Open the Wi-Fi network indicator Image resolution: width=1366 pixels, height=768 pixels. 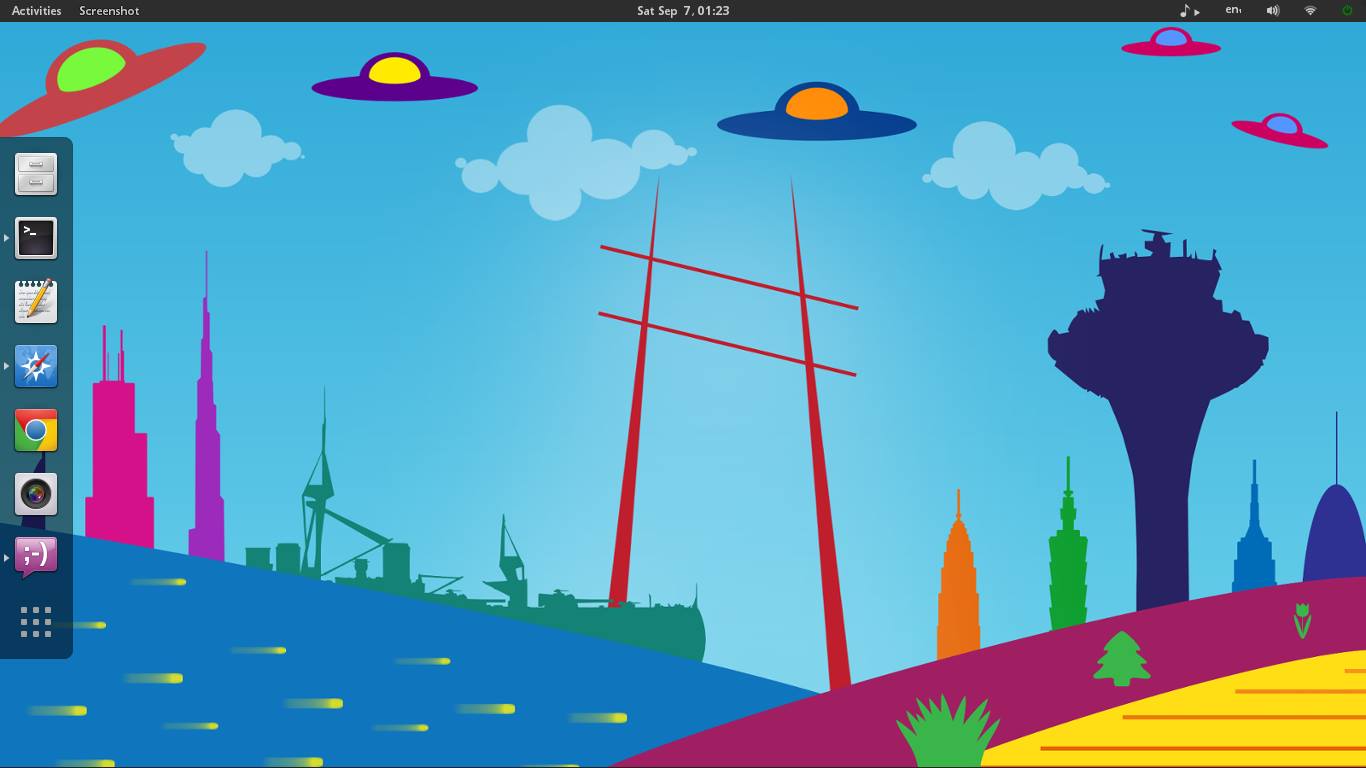coord(1310,11)
